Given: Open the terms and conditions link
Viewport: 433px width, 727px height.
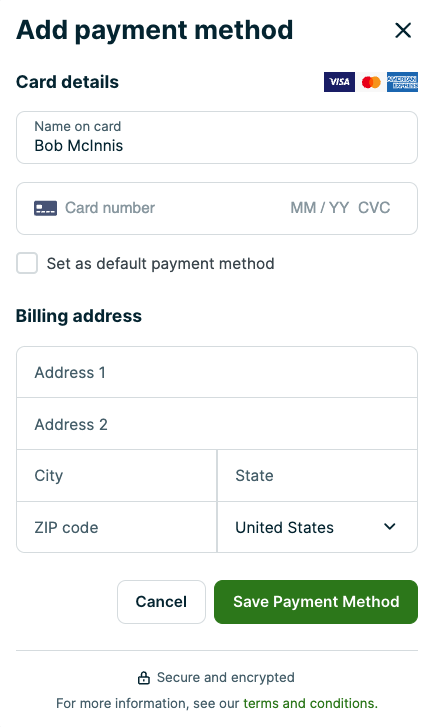Looking at the screenshot, I should pyautogui.click(x=310, y=703).
